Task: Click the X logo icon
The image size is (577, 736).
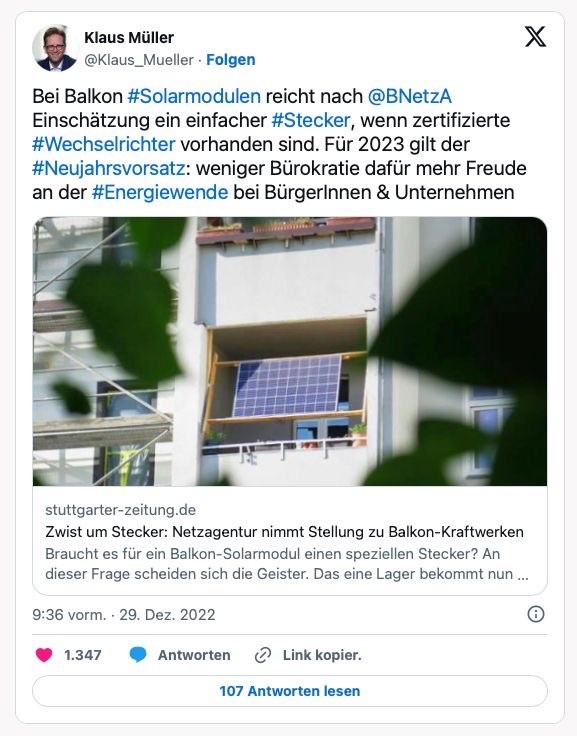Action: tap(535, 37)
